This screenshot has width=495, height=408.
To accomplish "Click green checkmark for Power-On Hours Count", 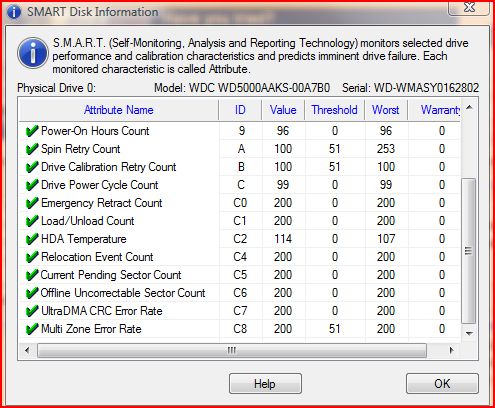I will [32, 131].
